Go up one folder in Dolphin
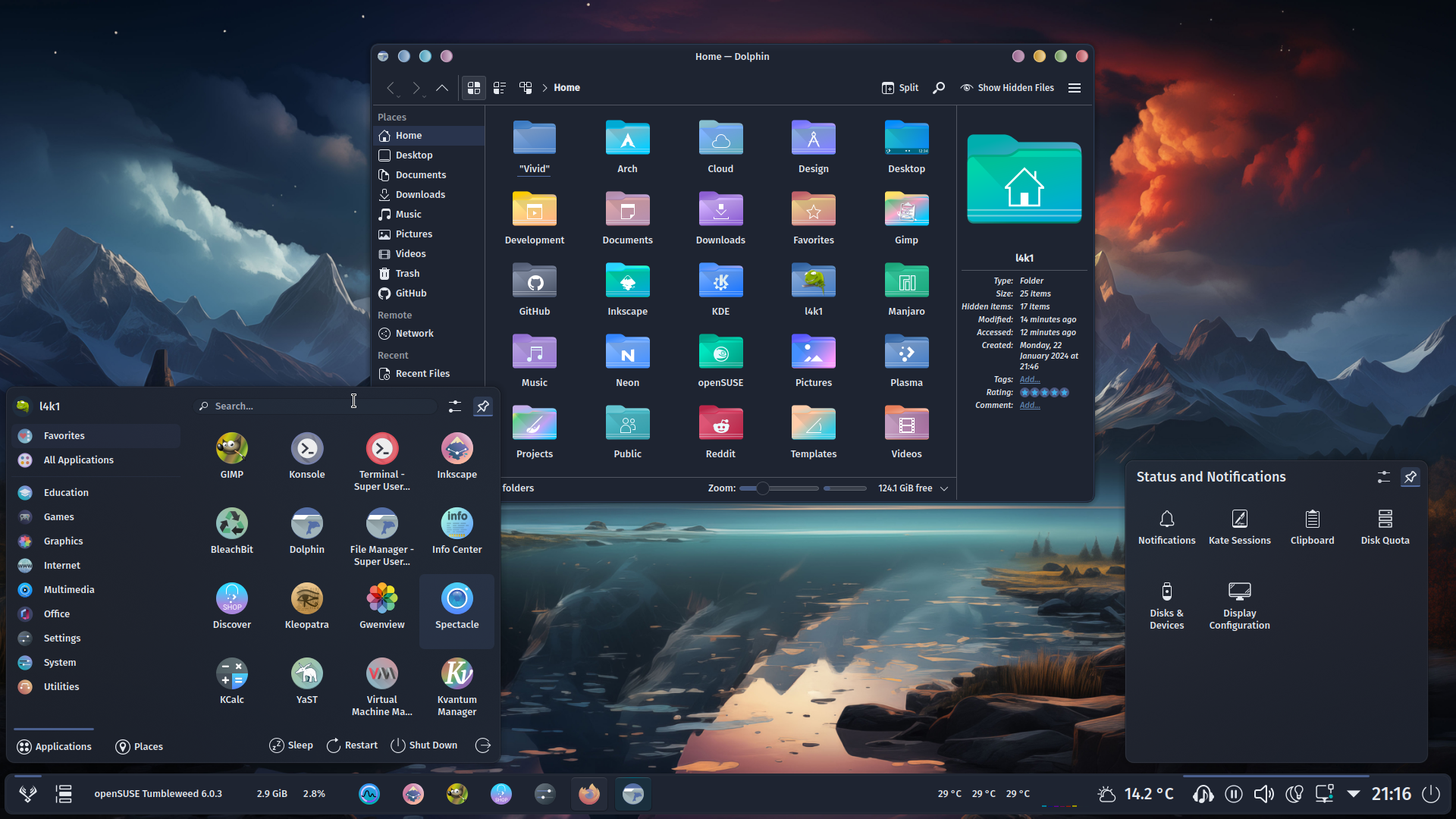Image resolution: width=1456 pixels, height=819 pixels. (x=442, y=88)
